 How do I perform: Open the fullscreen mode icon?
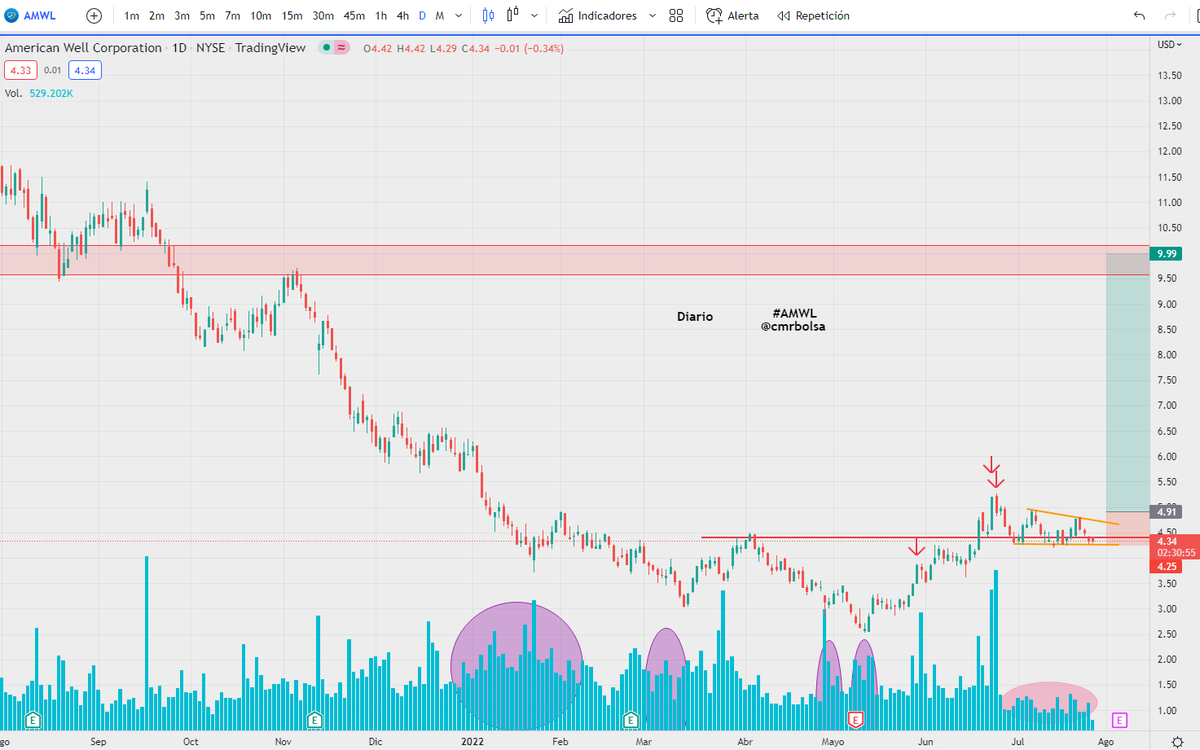click(x=1196, y=16)
